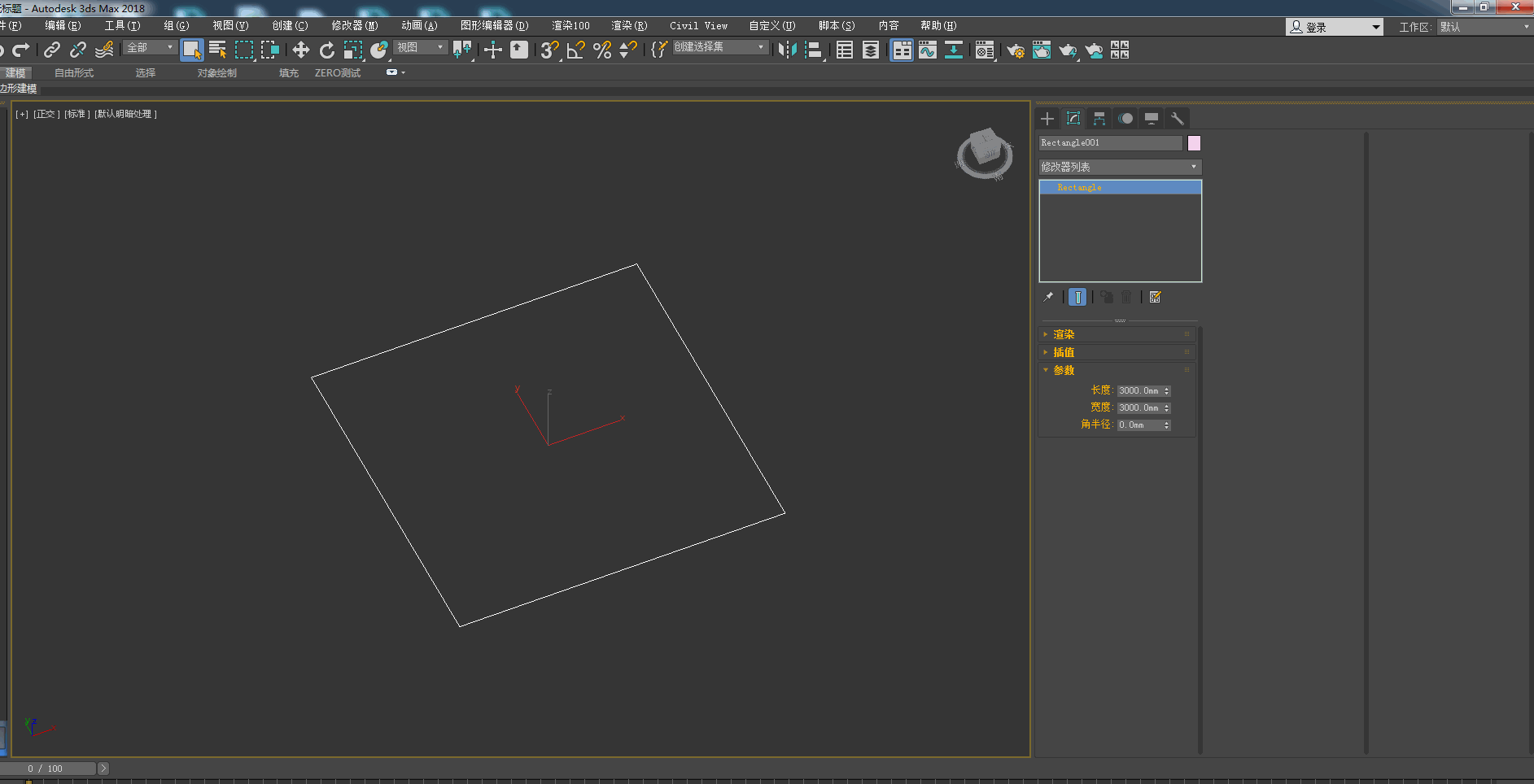Click the 登录 sign-in button
This screenshot has width=1534, height=784.
coord(1316,27)
